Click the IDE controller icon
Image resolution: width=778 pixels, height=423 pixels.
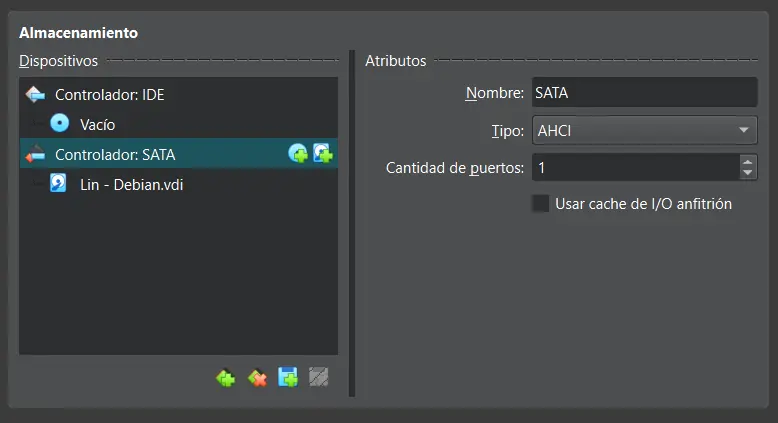coord(35,94)
